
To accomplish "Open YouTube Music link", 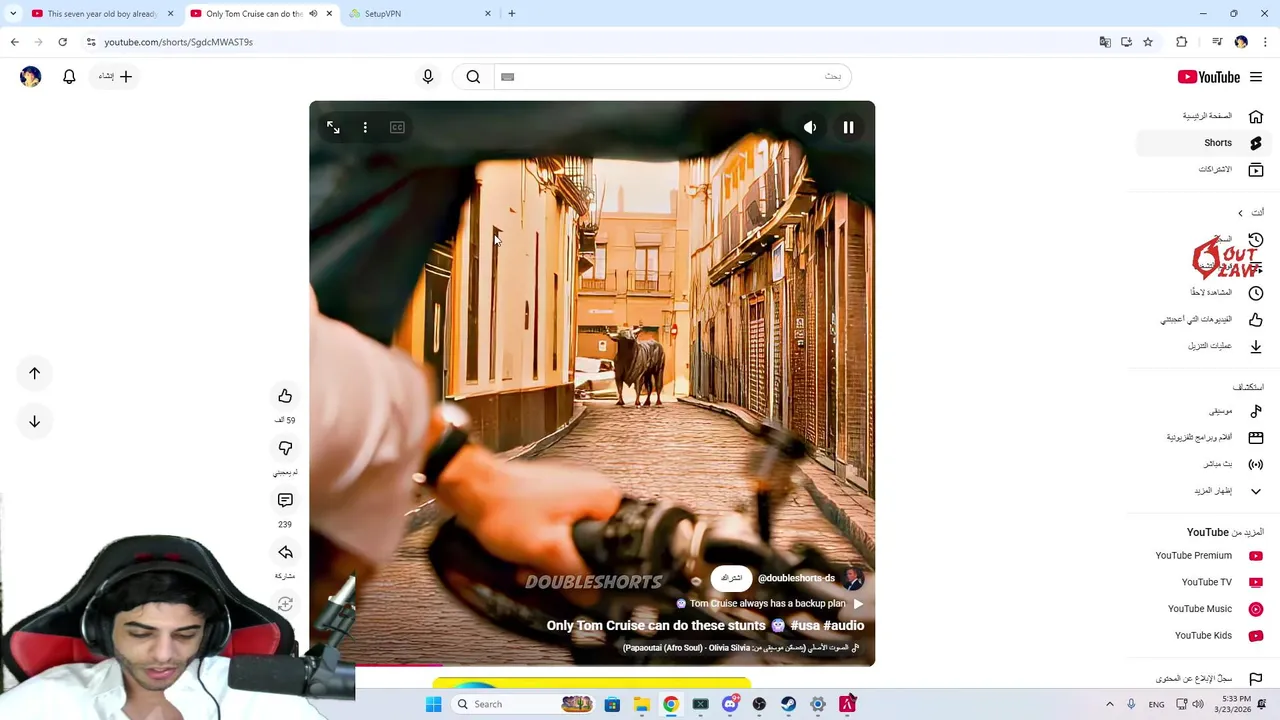I will [x=1204, y=609].
